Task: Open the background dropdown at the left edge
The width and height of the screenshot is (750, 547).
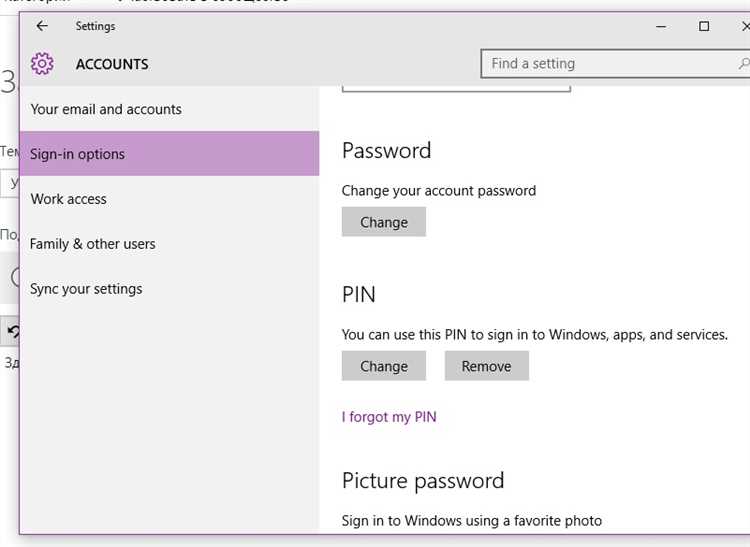Action: (x=9, y=182)
